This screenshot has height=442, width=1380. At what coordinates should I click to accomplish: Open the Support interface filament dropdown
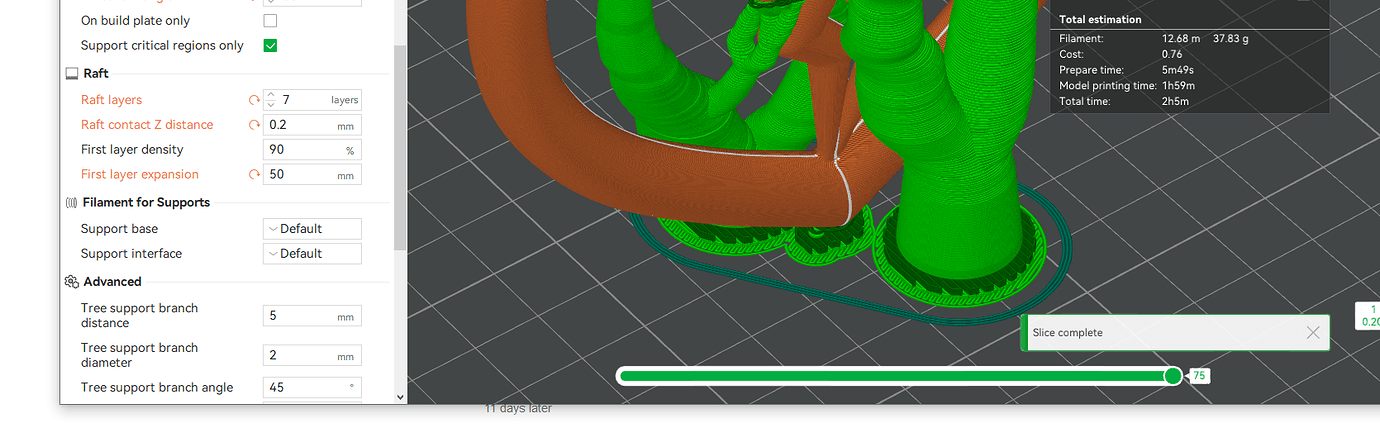click(x=312, y=254)
